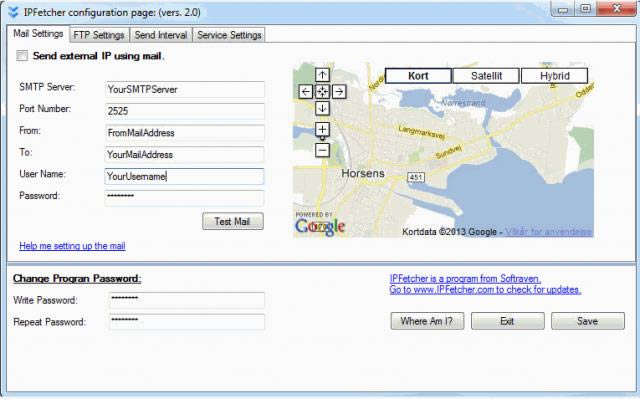This screenshot has height=399, width=640.
Task: Select the Kort map view
Action: coord(418,76)
